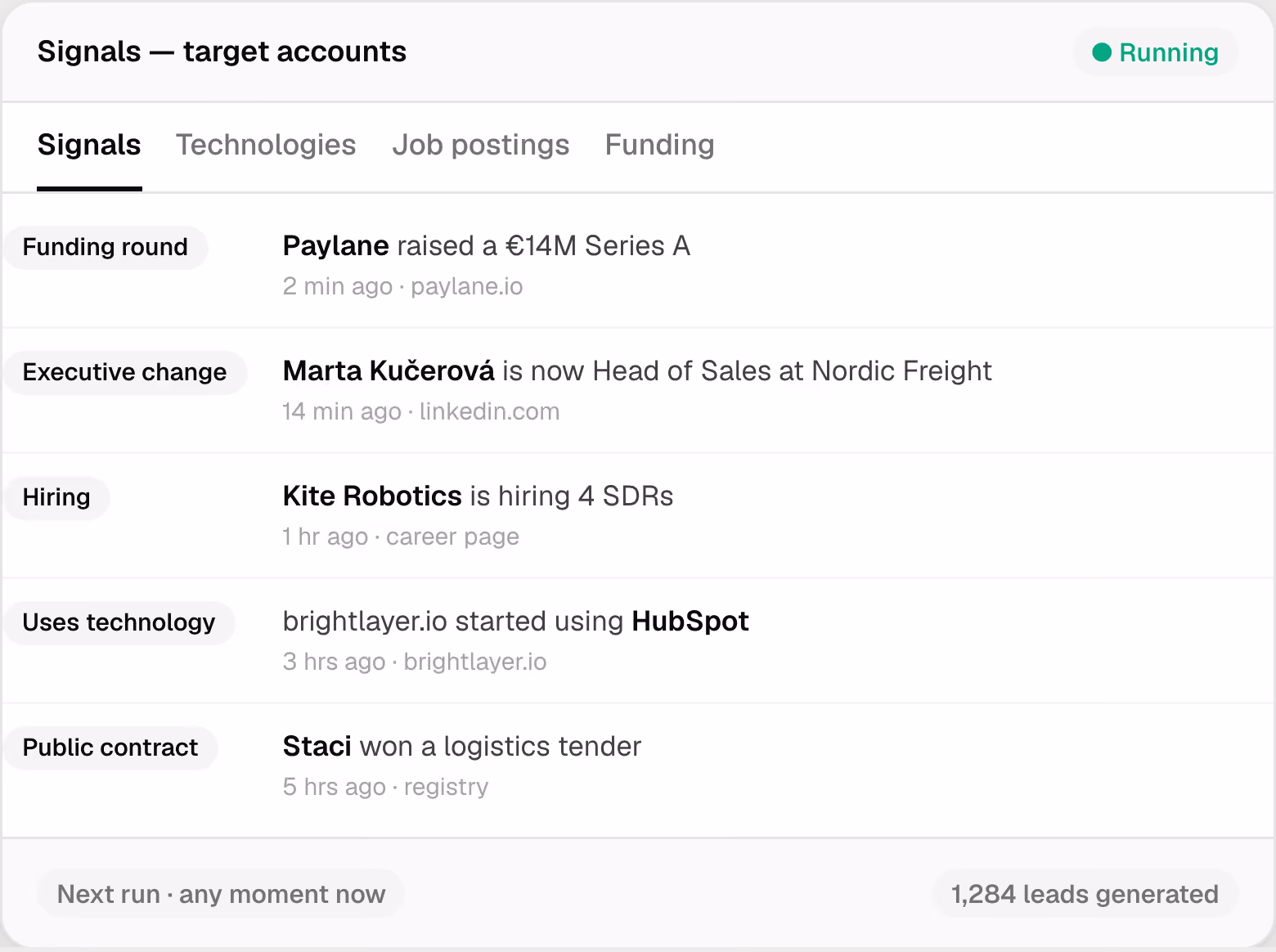Click the '1 hr ago · career page' source line
1276x952 pixels.
[401, 537]
